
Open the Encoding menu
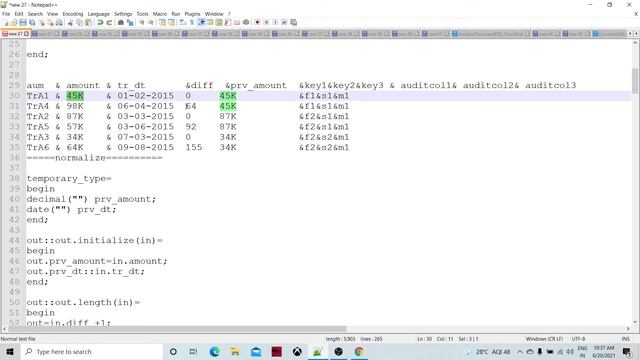pyautogui.click(x=73, y=14)
